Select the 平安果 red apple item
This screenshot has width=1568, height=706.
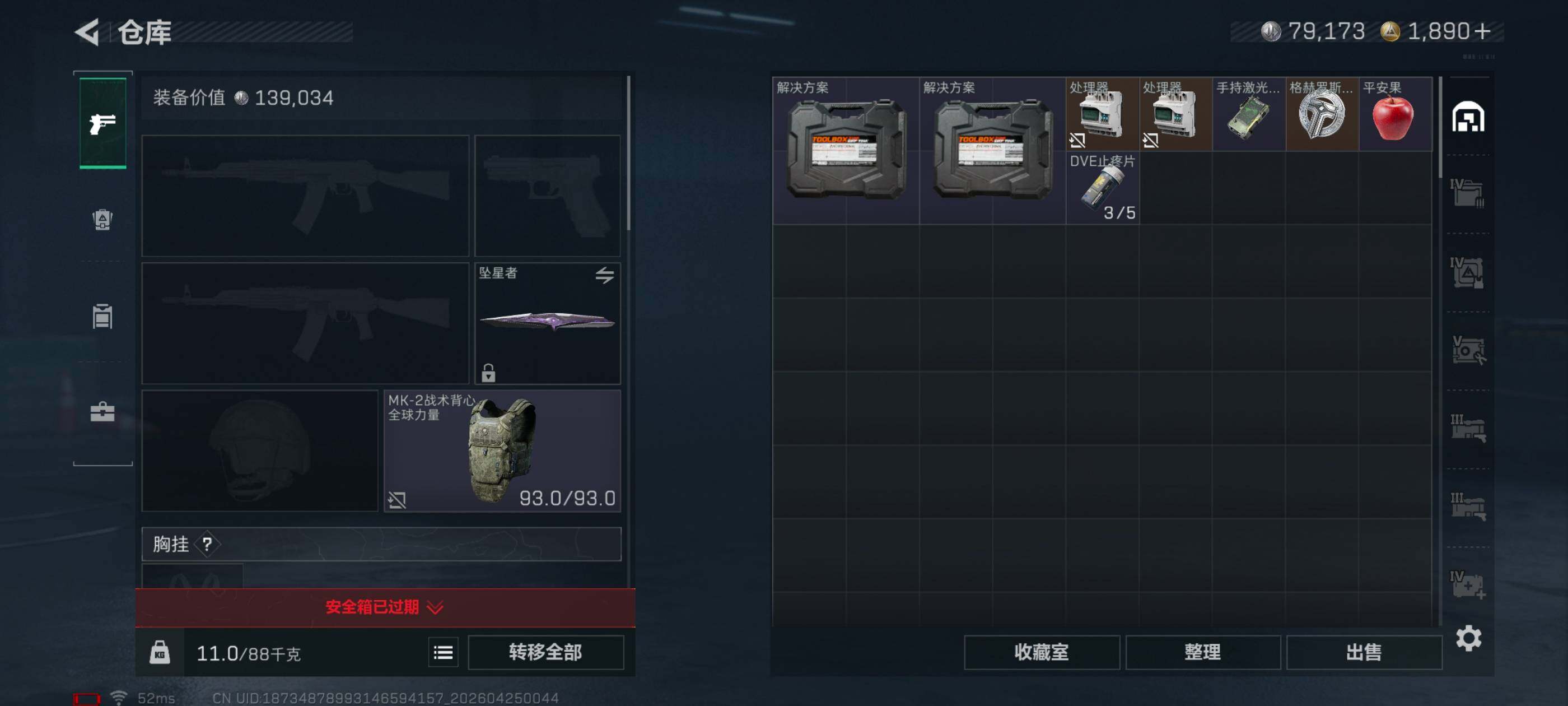1394,114
